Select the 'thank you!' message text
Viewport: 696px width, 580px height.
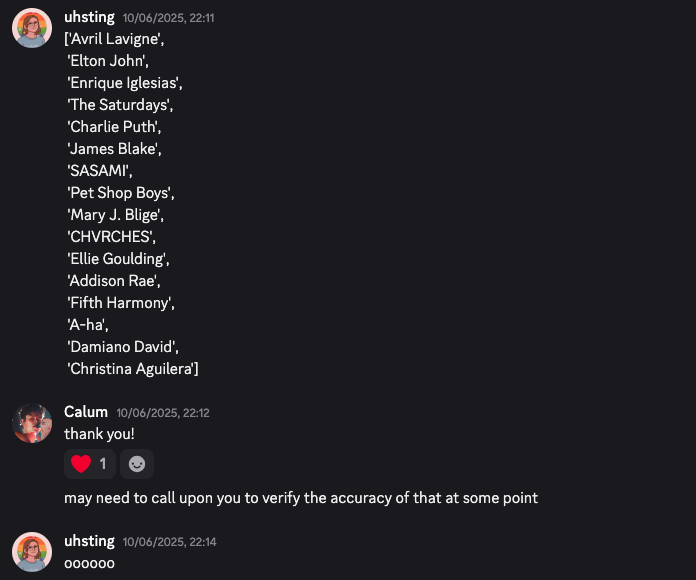click(99, 434)
